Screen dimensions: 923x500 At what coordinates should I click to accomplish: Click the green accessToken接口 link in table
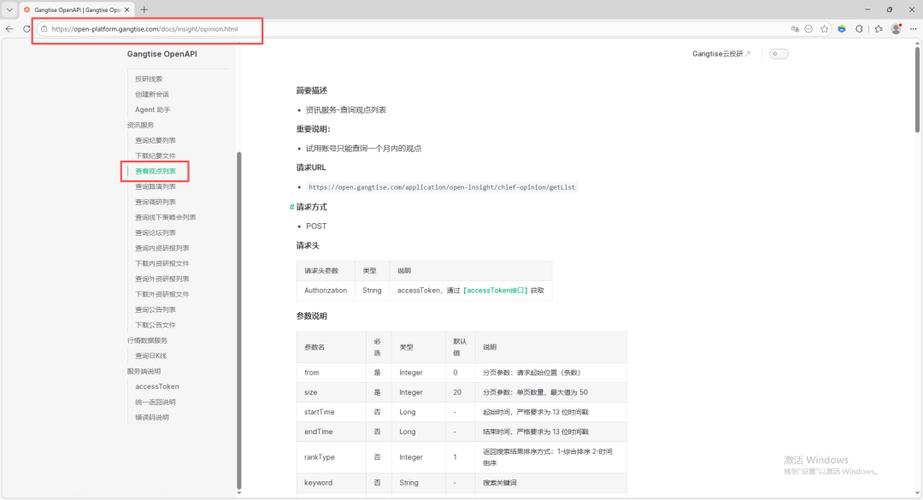pyautogui.click(x=495, y=290)
